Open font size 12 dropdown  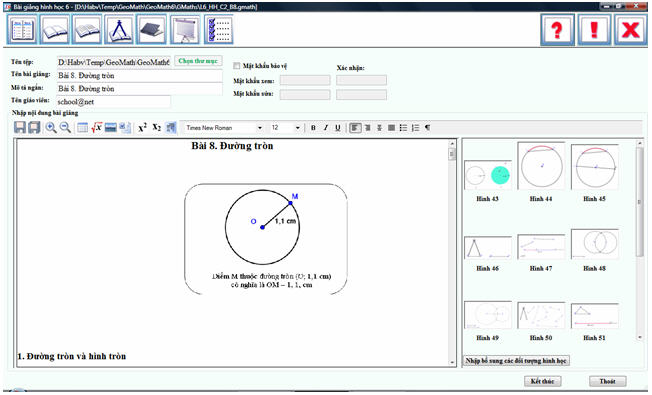tap(285, 128)
